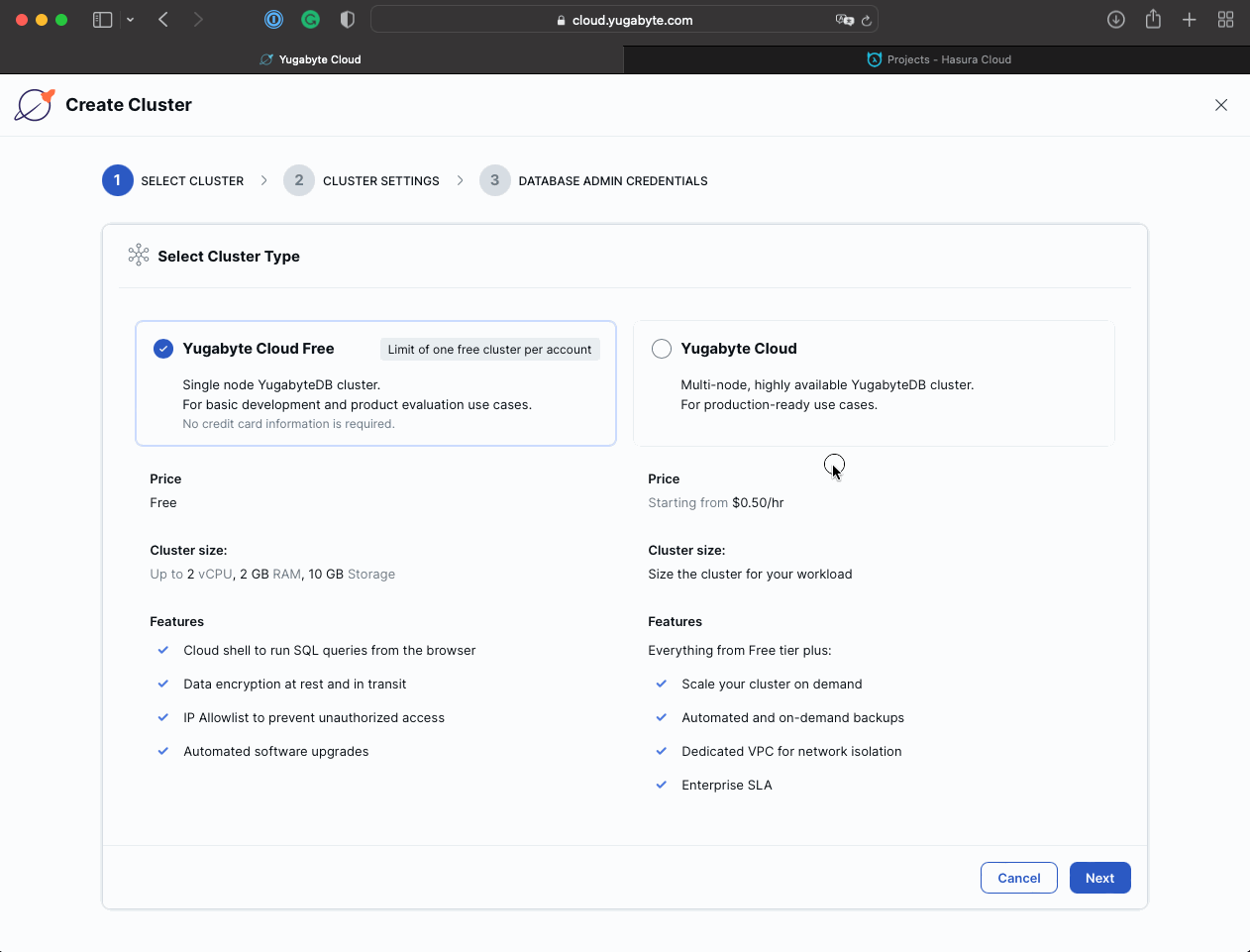Screen dimensions: 1250x952
Task: Select the Yugabyte Cloud paid plan
Action: tap(661, 348)
